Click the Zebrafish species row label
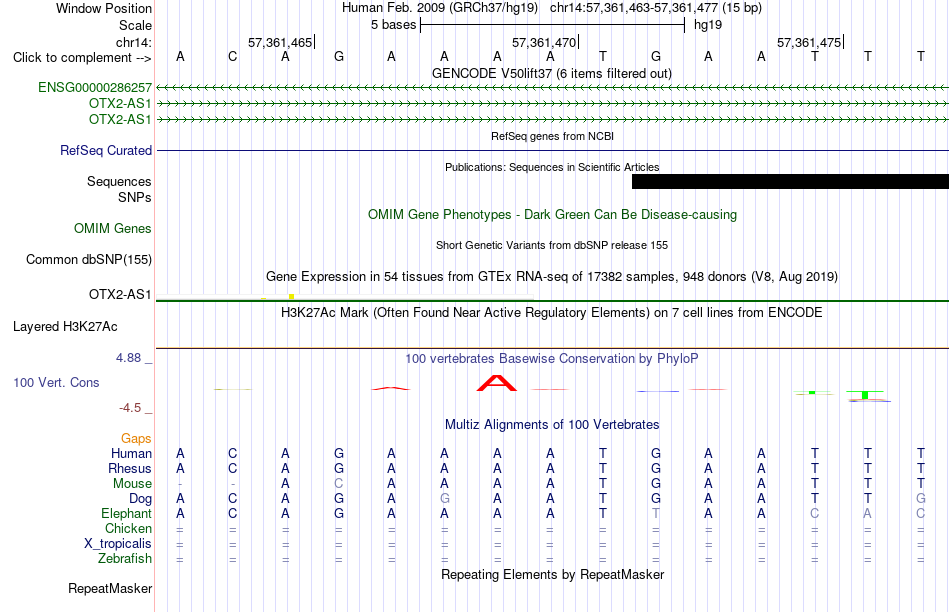The height and width of the screenshot is (612, 950). point(125,558)
